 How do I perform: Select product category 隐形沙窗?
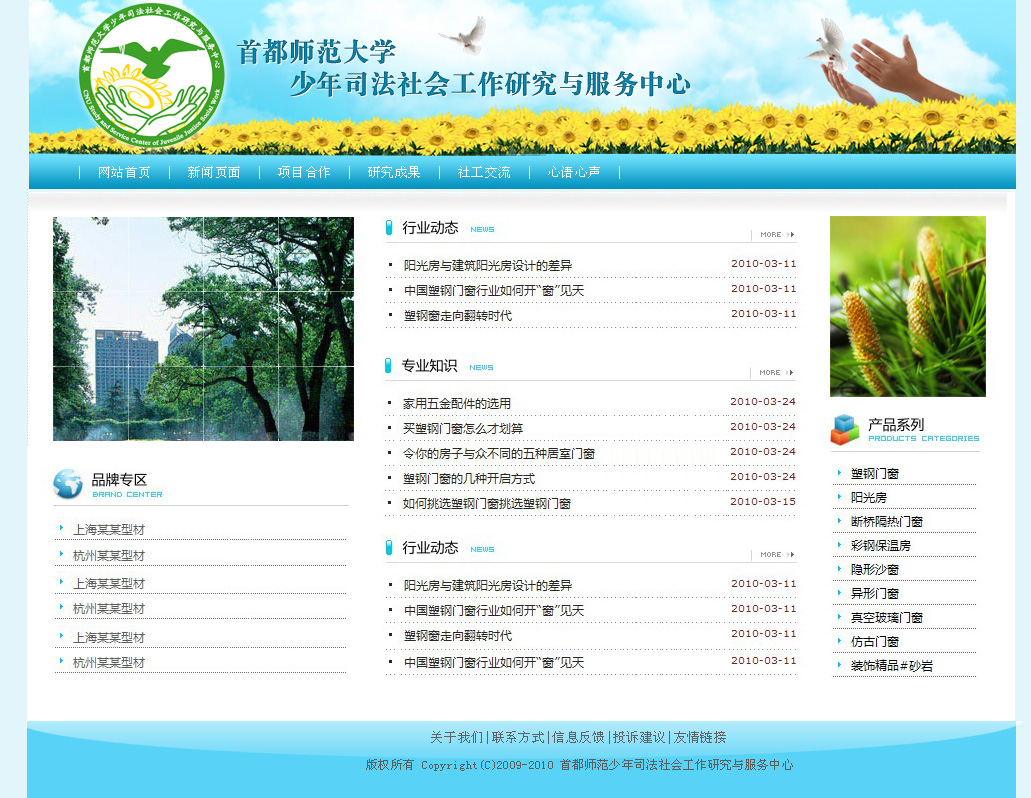(875, 570)
